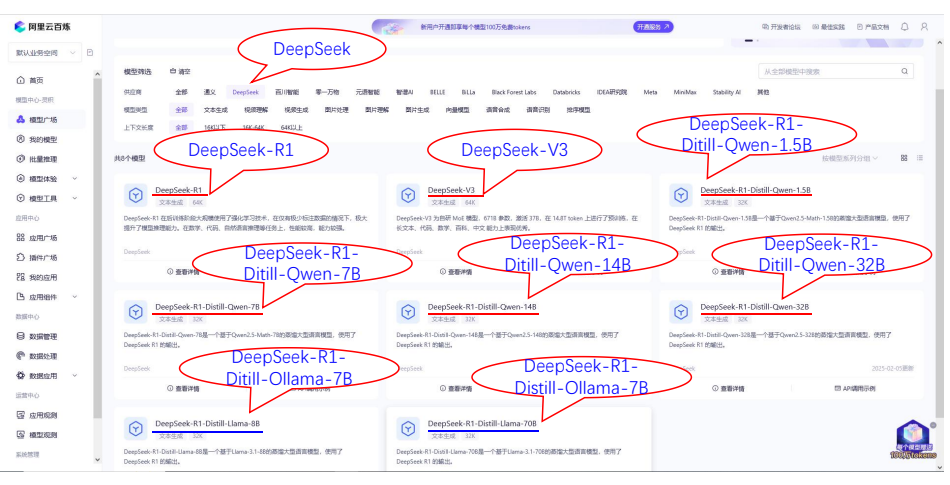Image resolution: width=950 pixels, height=485 pixels.
Task: Open the DeepSeek-R1-Distill-Qwen-7B card title
Action: point(207,306)
